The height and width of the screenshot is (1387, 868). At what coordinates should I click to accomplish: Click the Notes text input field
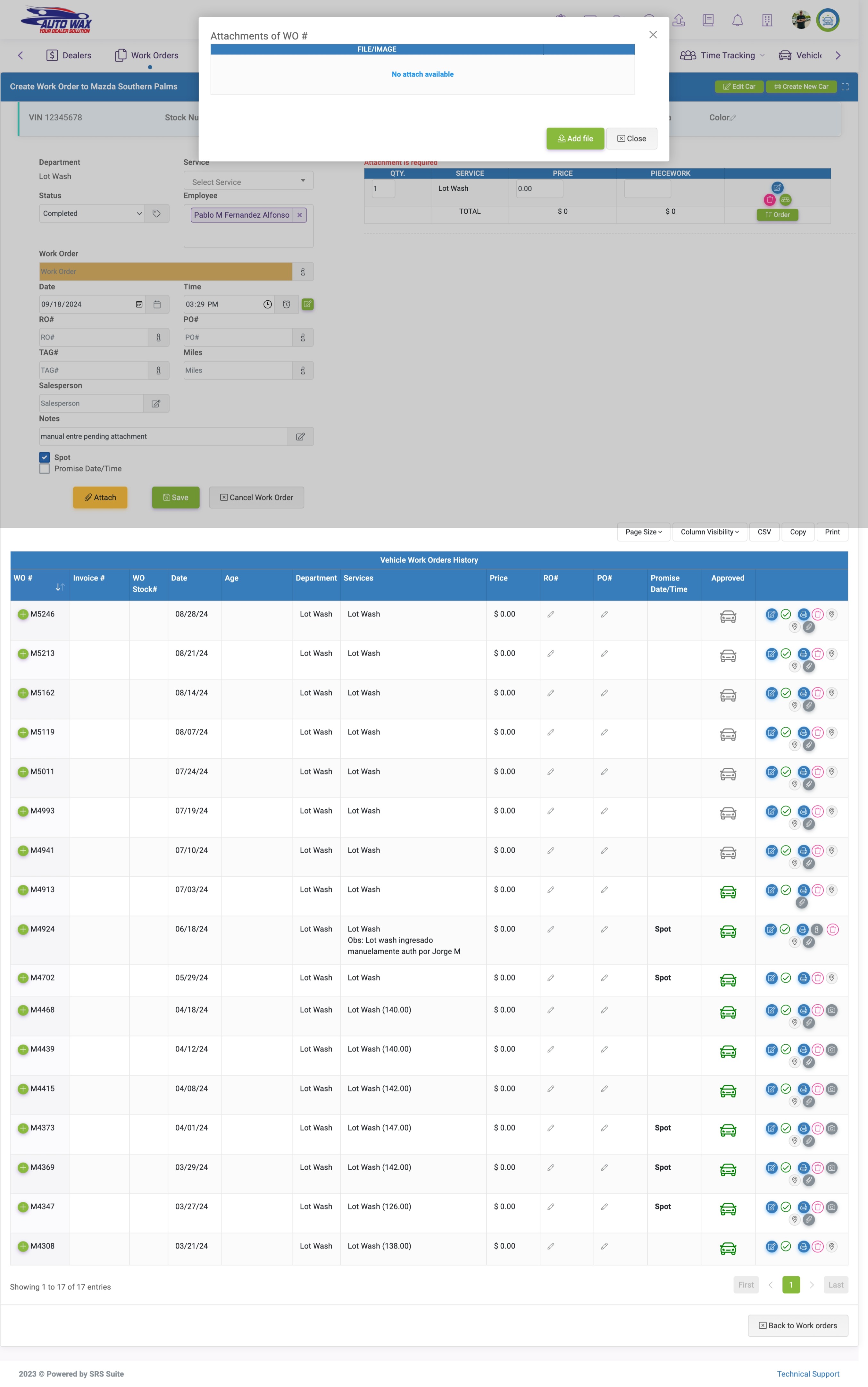[x=163, y=437]
